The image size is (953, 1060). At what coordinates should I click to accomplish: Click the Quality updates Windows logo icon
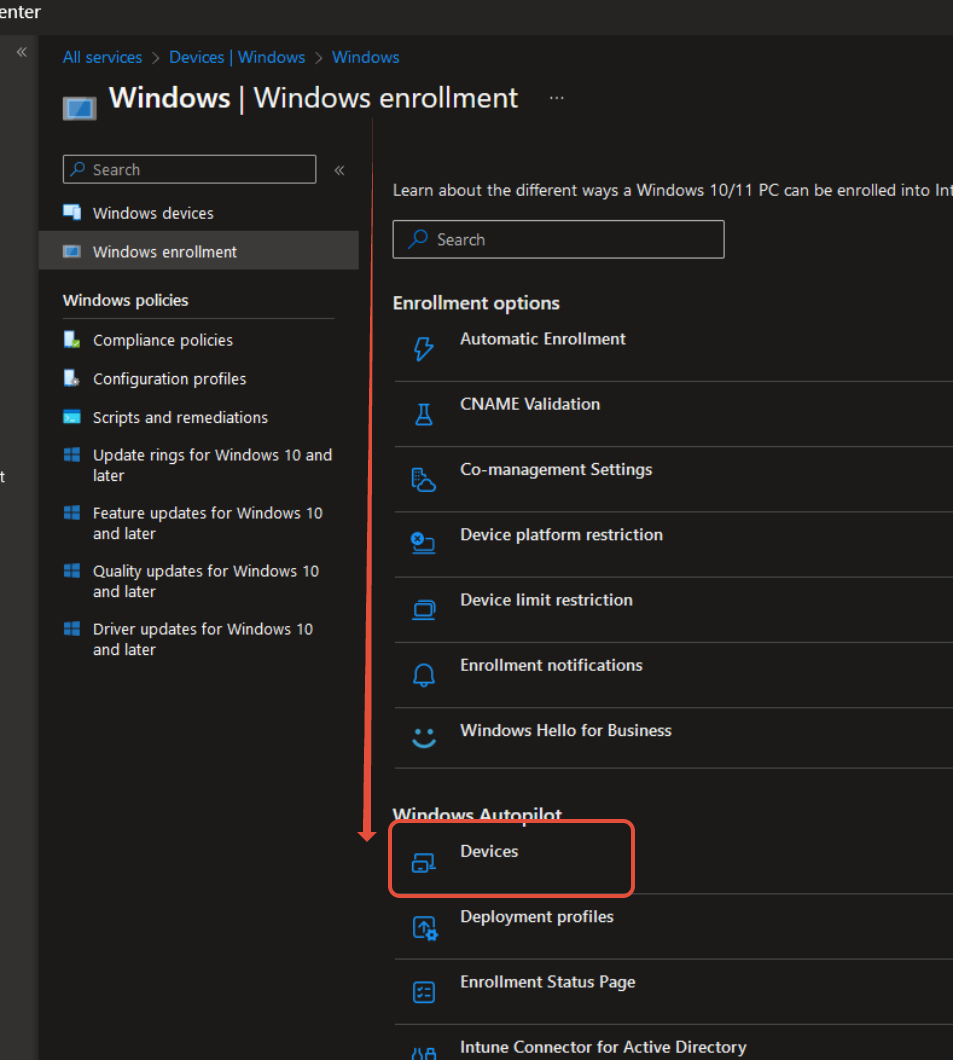point(72,571)
